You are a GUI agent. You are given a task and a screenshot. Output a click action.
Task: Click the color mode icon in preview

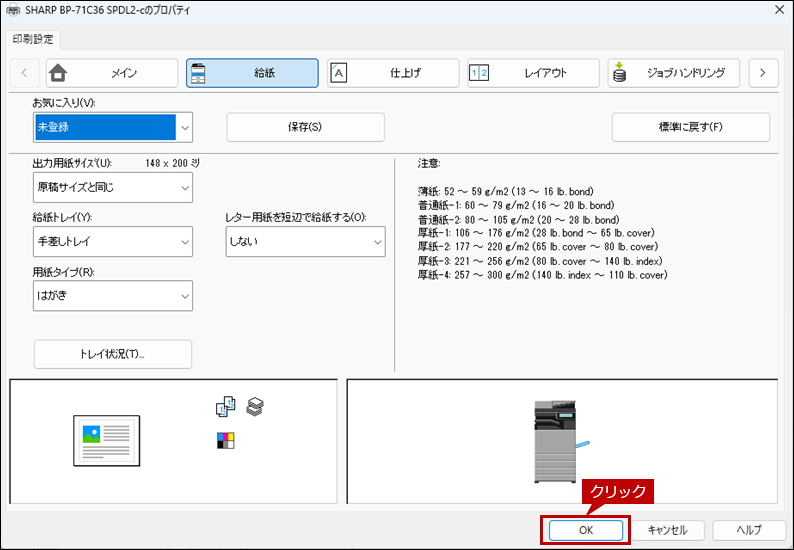225,440
